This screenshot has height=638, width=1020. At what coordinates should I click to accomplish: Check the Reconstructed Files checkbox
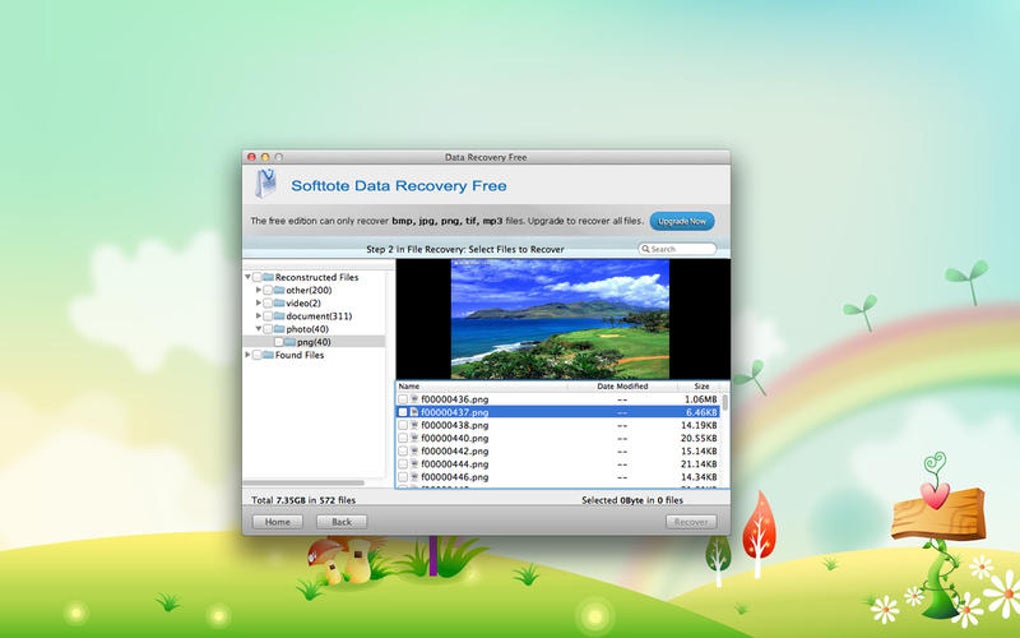tap(257, 277)
